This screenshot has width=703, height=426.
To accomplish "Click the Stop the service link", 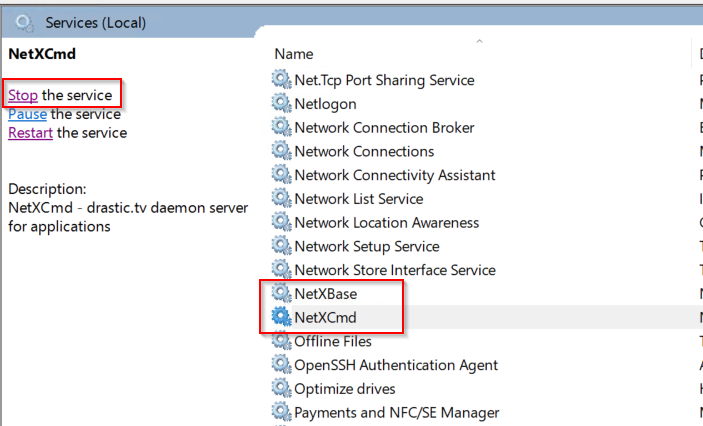I will click(23, 95).
